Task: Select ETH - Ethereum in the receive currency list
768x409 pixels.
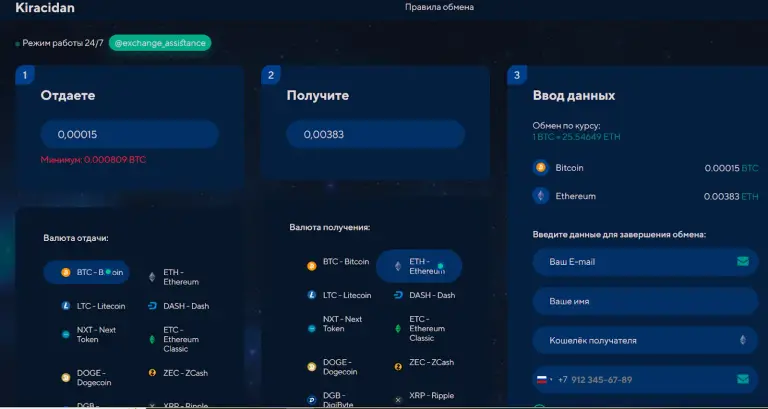Action: [x=419, y=266]
